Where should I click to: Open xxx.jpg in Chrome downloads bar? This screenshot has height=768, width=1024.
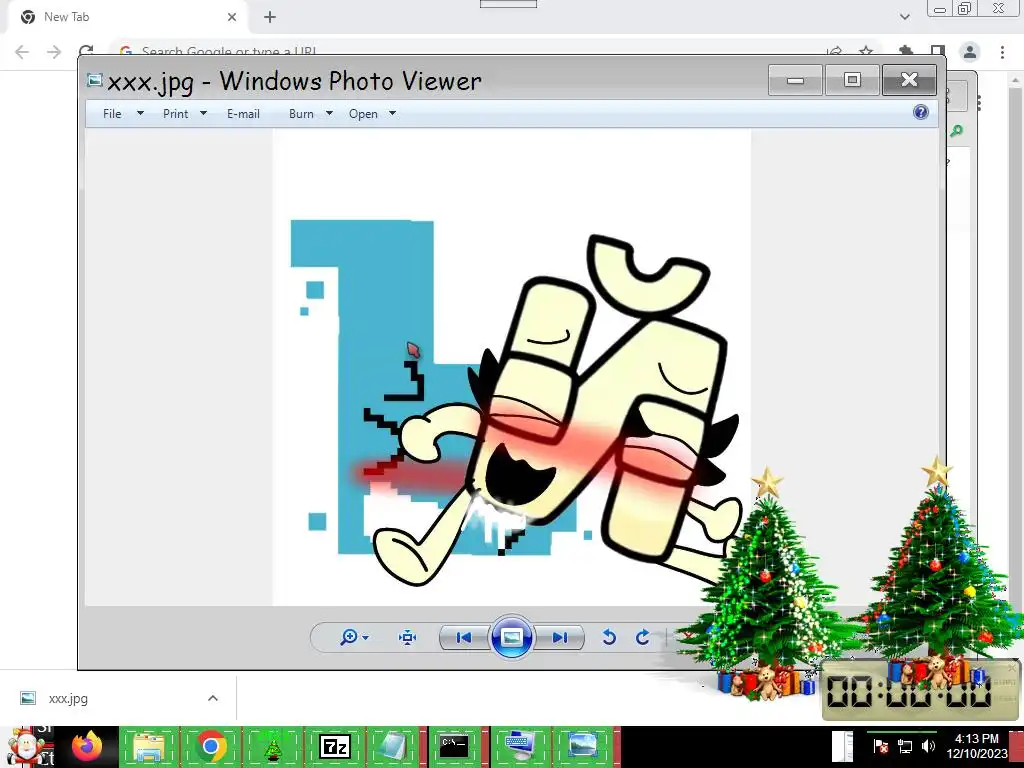[68, 698]
